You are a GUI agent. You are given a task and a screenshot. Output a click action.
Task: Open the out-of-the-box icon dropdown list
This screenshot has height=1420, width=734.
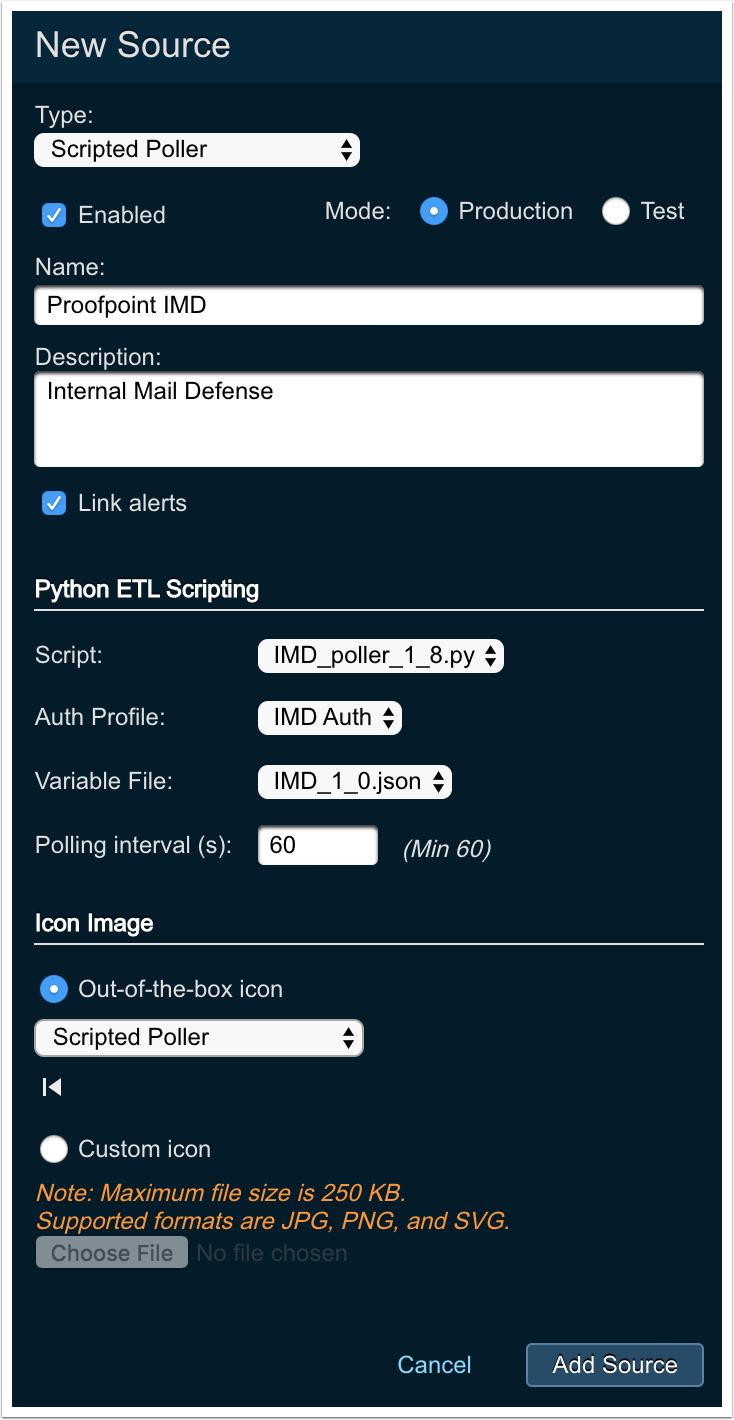199,1038
